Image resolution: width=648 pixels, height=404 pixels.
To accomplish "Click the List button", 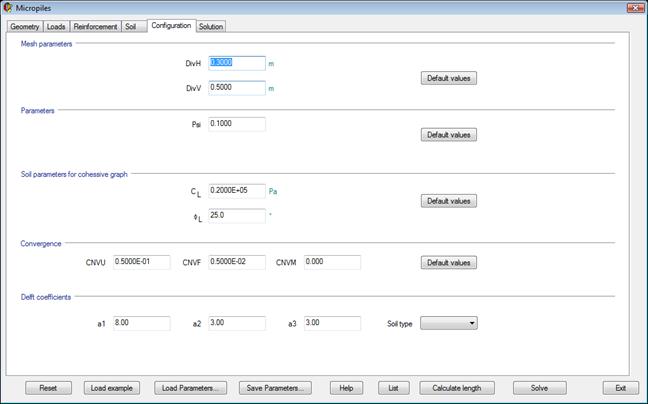I will 393,388.
